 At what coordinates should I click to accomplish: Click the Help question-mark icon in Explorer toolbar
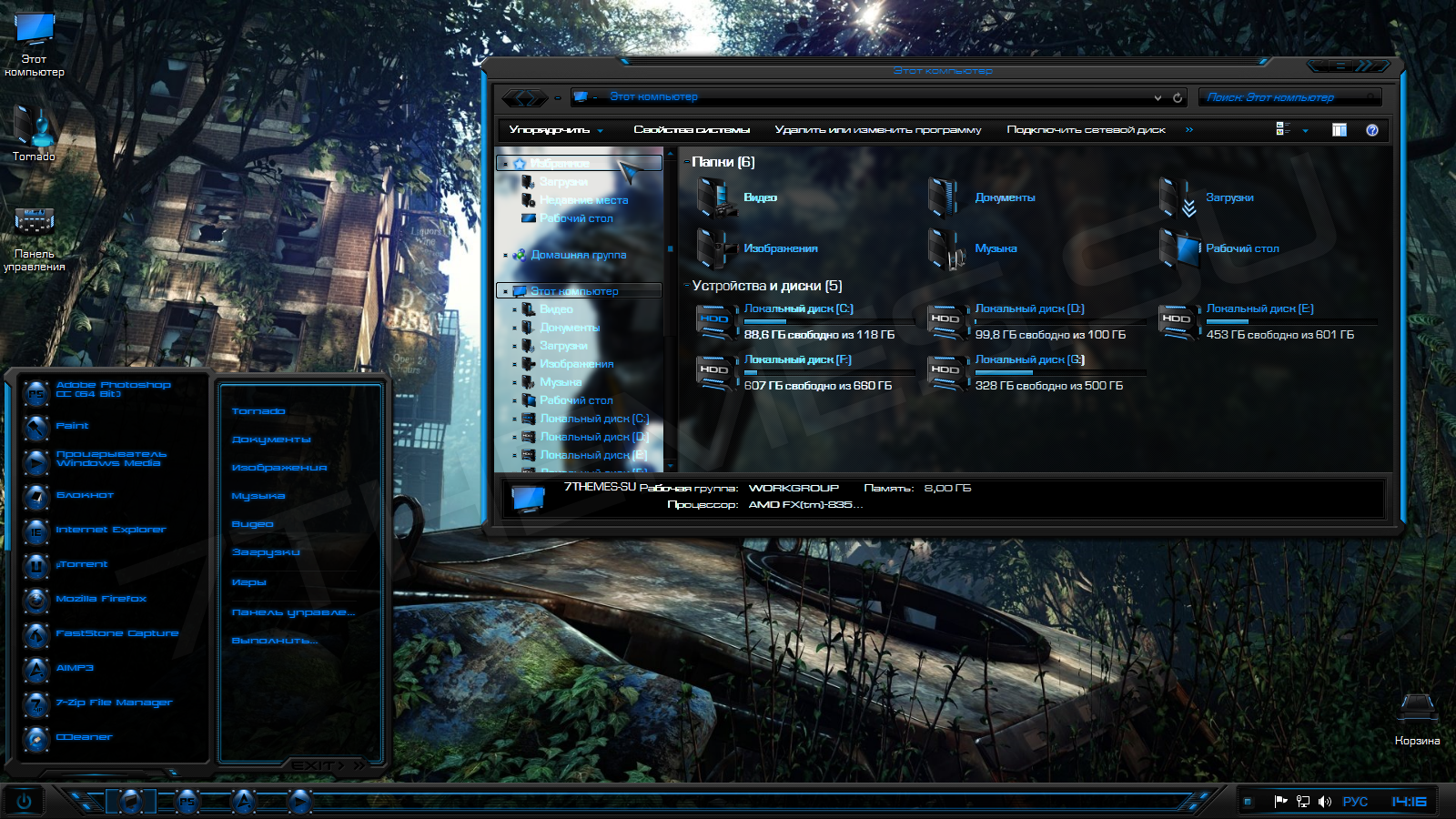1370,130
